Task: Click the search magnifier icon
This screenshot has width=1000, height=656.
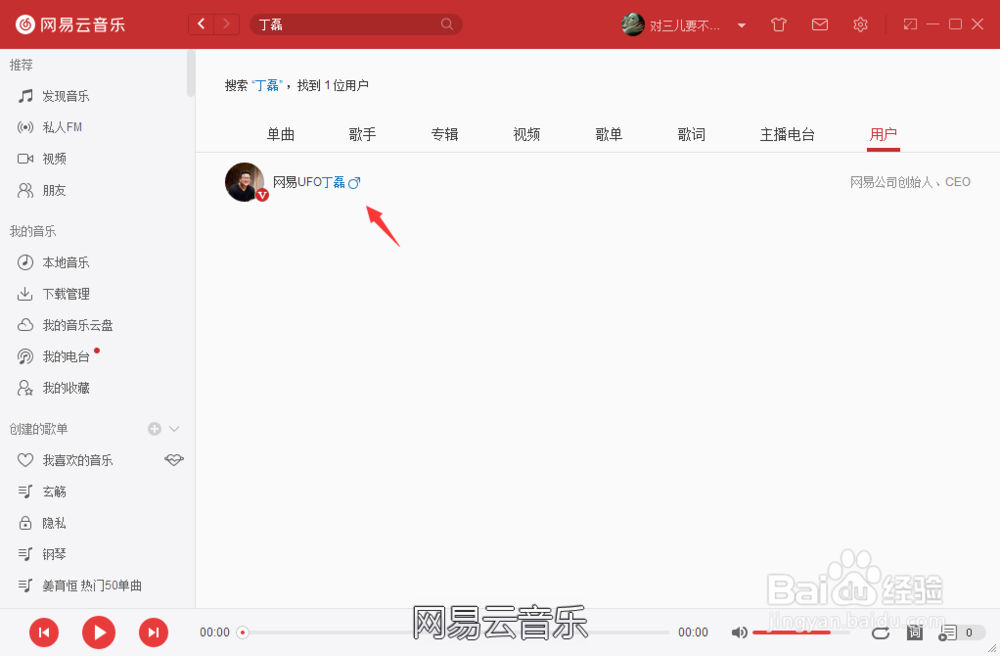Action: 447,24
